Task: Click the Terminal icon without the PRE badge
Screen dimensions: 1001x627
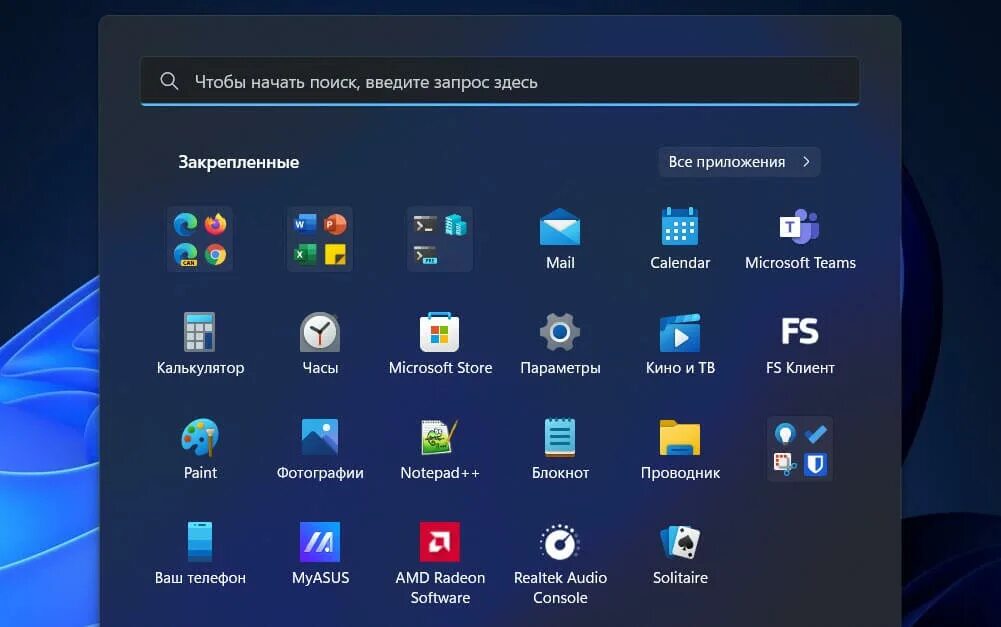Action: click(x=425, y=225)
